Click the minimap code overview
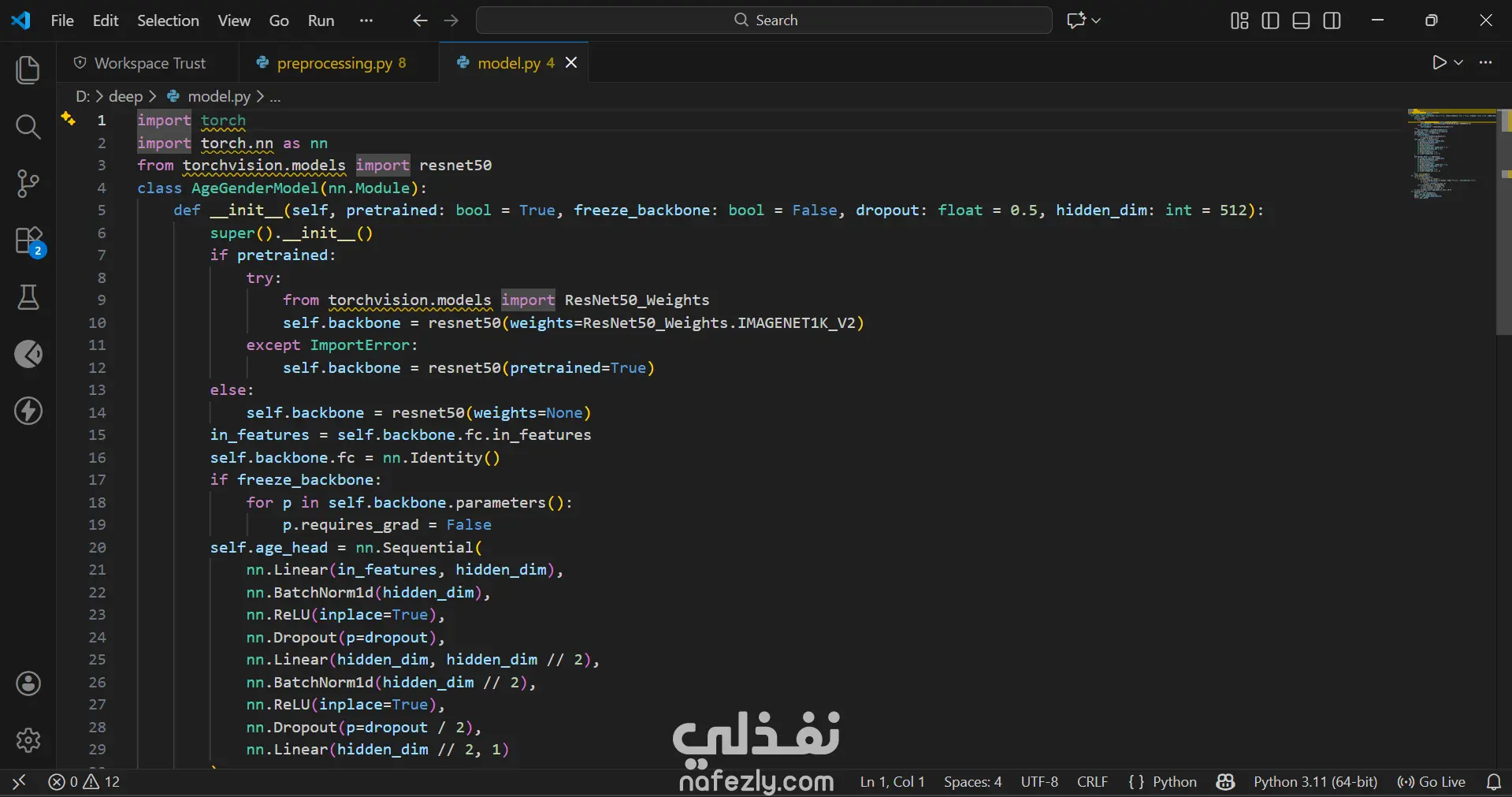This screenshot has width=1512, height=797. click(1451, 154)
